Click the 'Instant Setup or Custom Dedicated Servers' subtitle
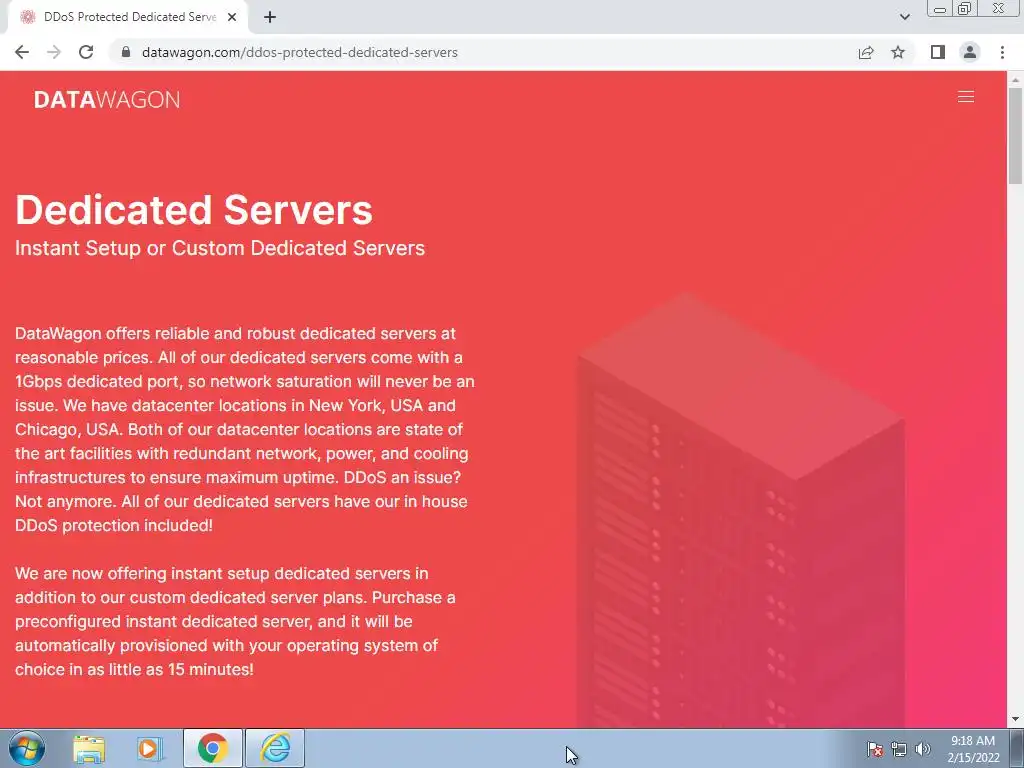This screenshot has width=1024, height=768. click(x=220, y=248)
